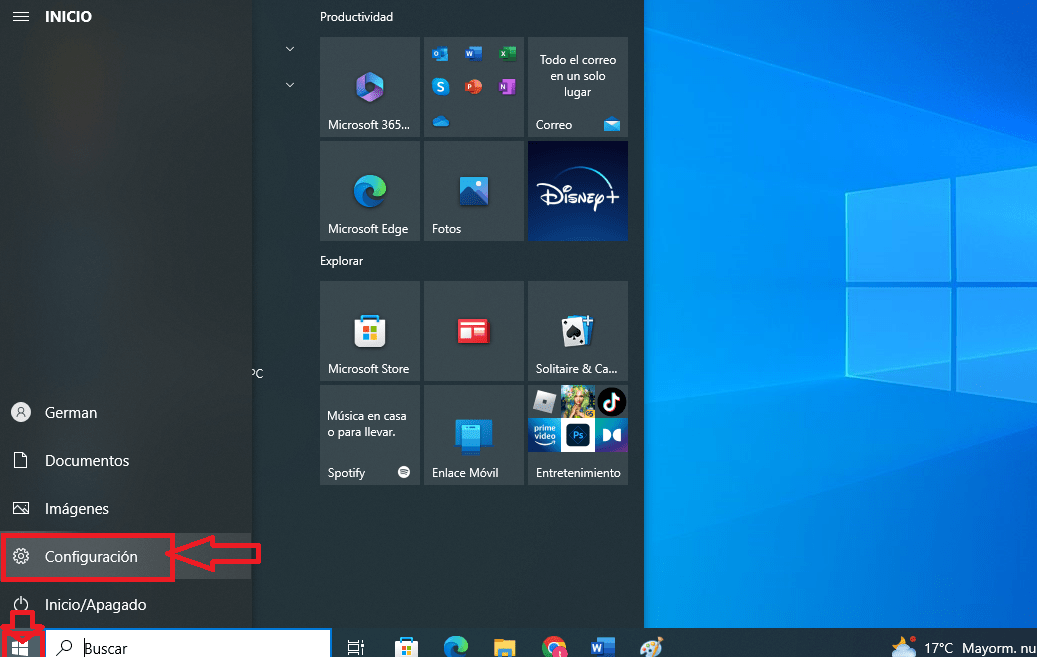1037x657 pixels.
Task: Expand the second app list chevron
Action: tap(290, 85)
